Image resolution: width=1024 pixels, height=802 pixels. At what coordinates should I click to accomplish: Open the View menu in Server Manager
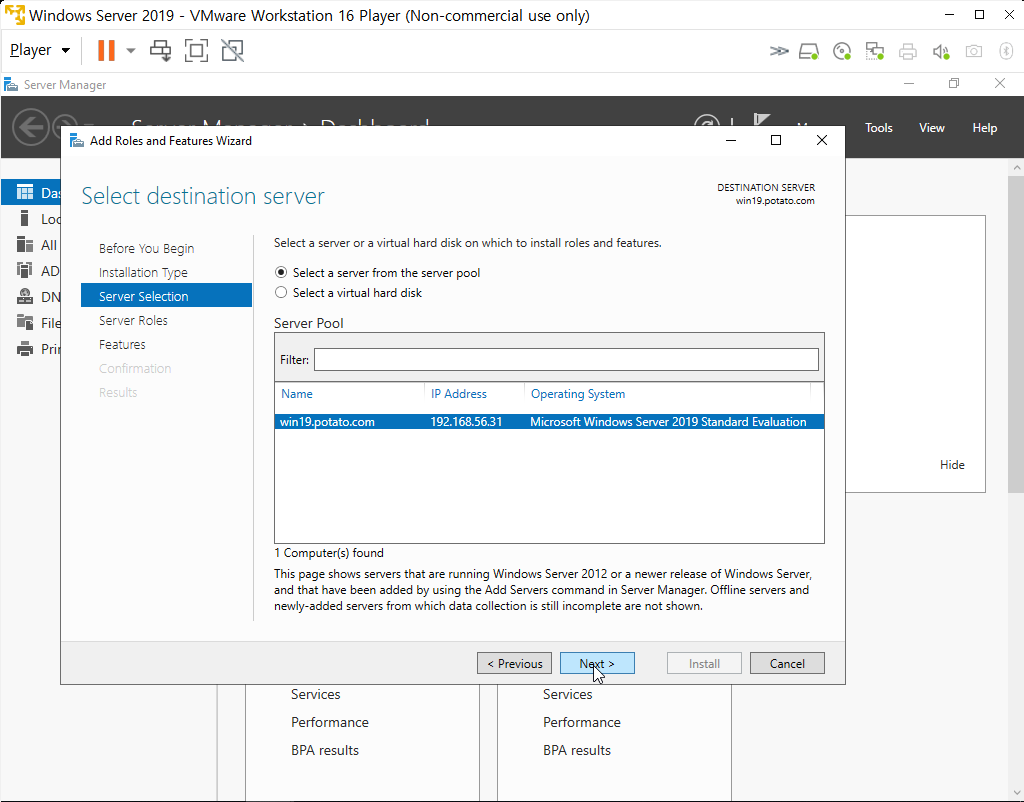tap(932, 128)
